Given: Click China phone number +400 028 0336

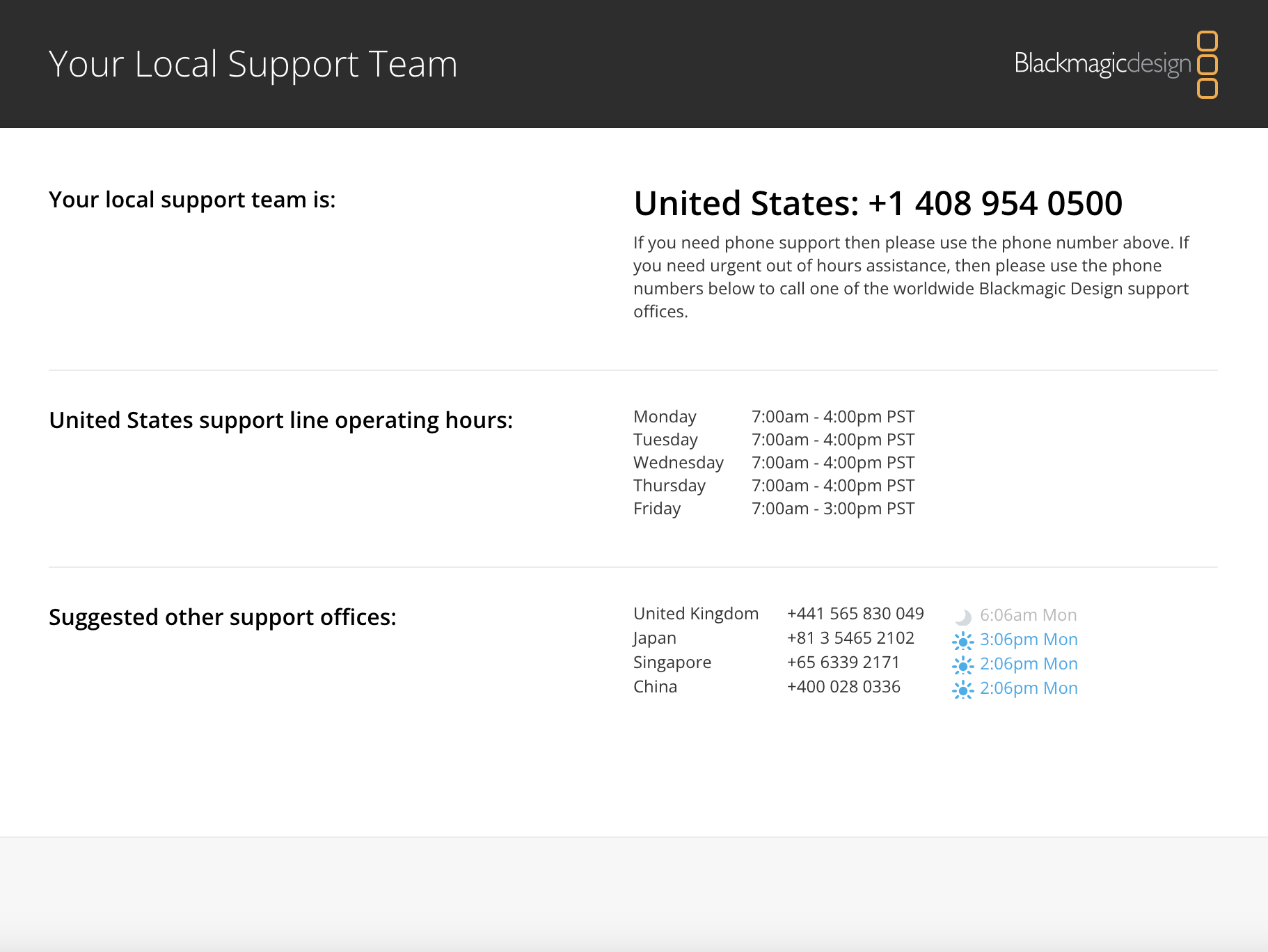Looking at the screenshot, I should [843, 687].
